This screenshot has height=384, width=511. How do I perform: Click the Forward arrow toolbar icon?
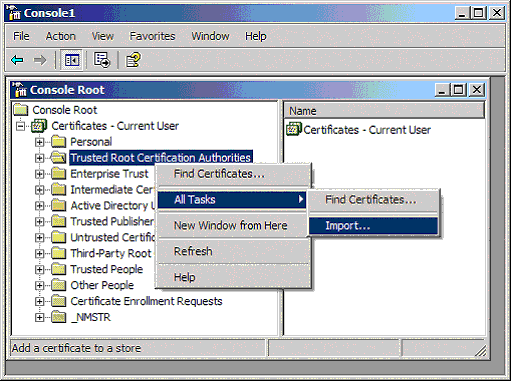(40, 60)
